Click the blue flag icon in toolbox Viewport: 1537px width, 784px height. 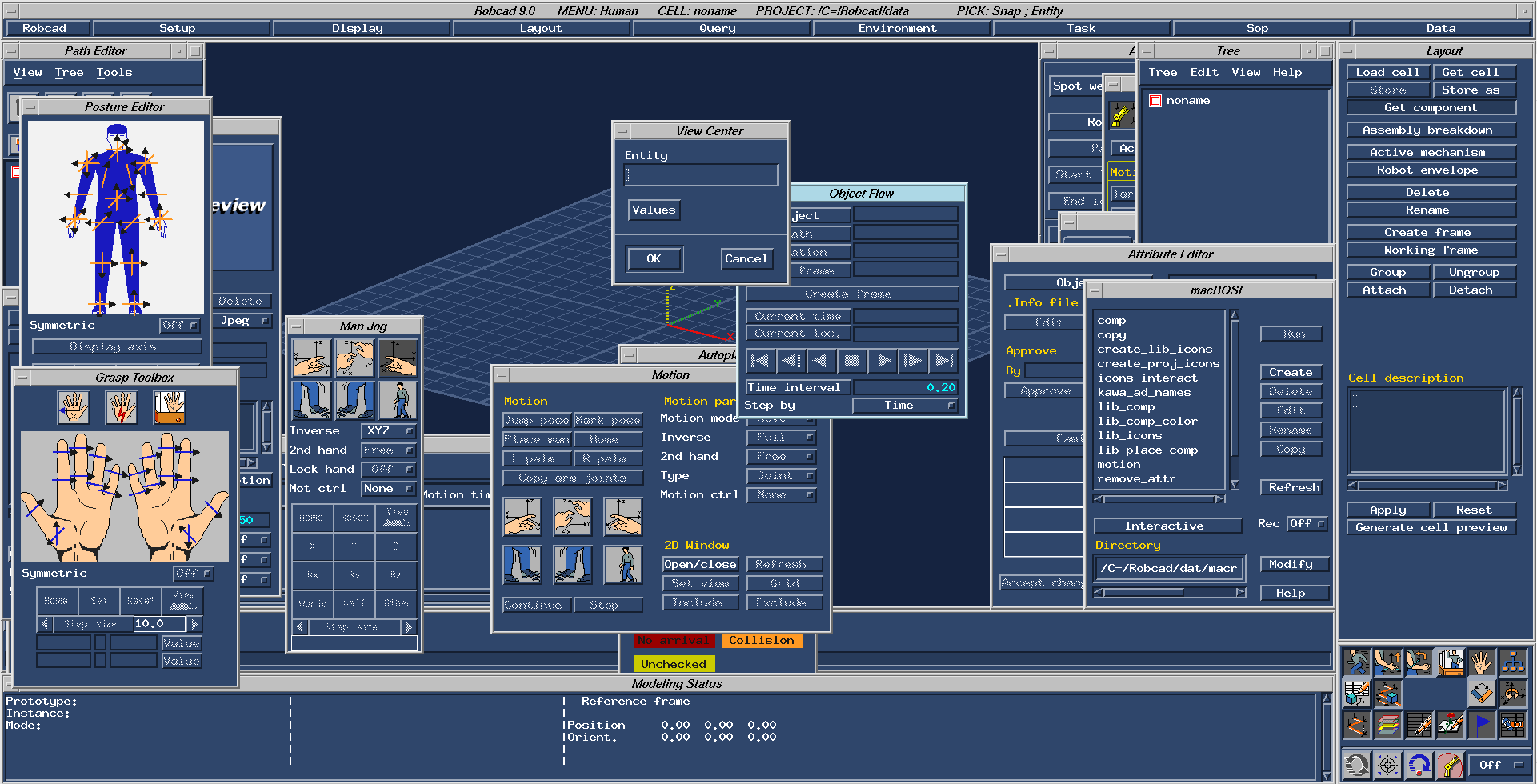click(x=1481, y=725)
